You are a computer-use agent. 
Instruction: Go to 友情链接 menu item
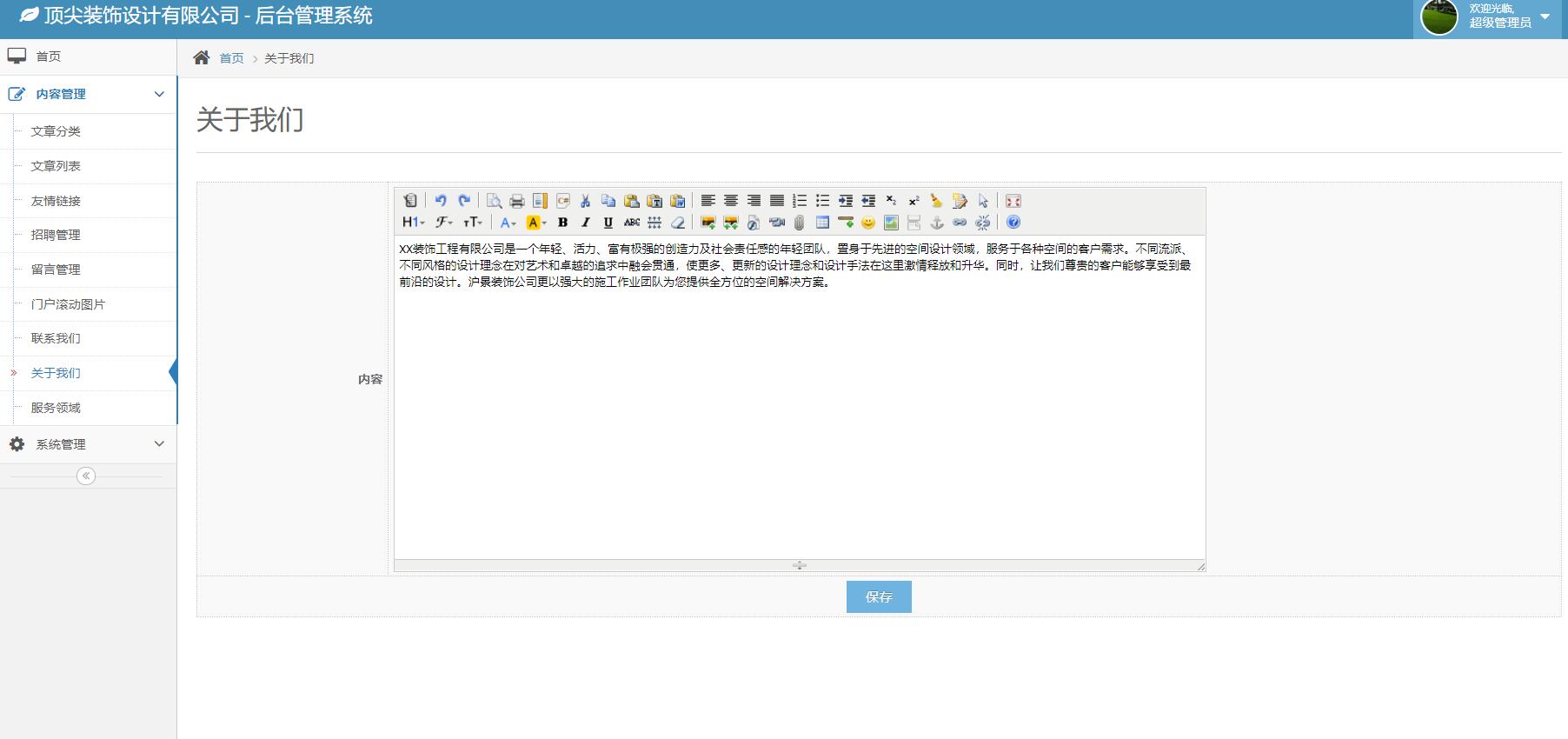click(56, 201)
